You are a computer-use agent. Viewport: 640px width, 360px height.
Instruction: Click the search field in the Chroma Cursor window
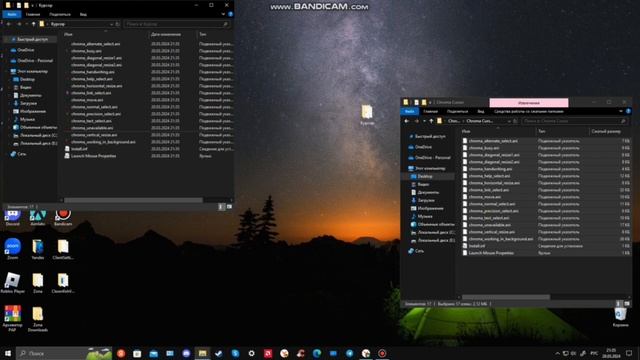tap(574, 121)
